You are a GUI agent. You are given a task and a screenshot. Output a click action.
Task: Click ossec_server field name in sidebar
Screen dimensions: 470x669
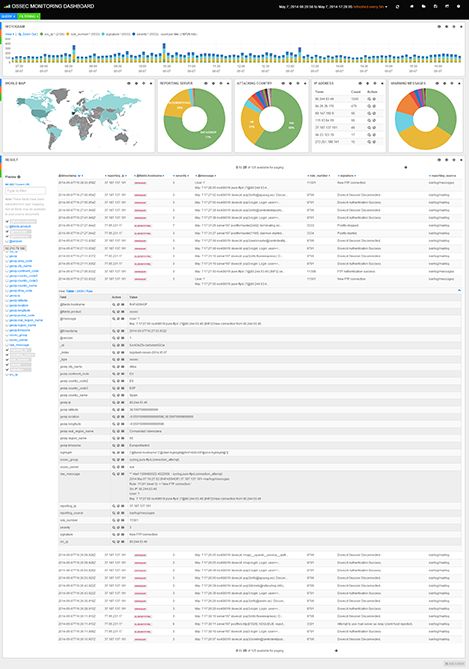19,340
